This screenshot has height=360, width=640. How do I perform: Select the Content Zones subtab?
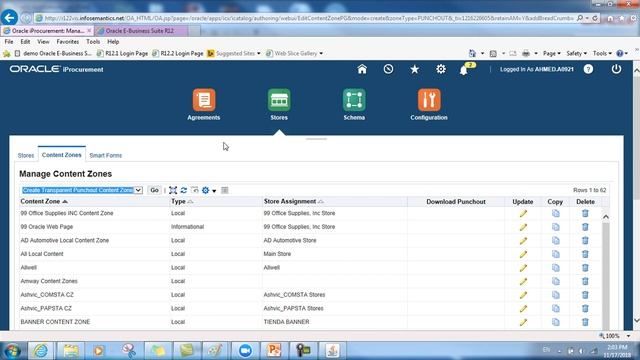click(x=62, y=155)
